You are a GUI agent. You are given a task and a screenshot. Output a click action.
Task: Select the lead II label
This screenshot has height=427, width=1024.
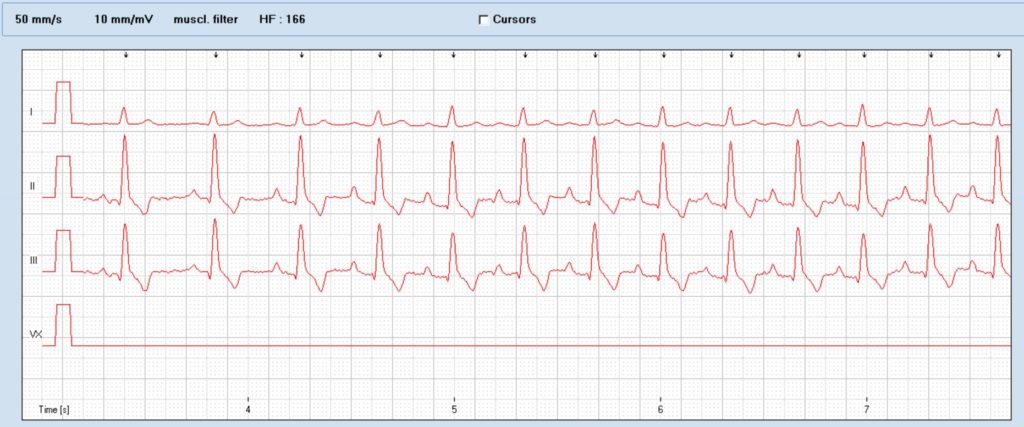point(32,186)
